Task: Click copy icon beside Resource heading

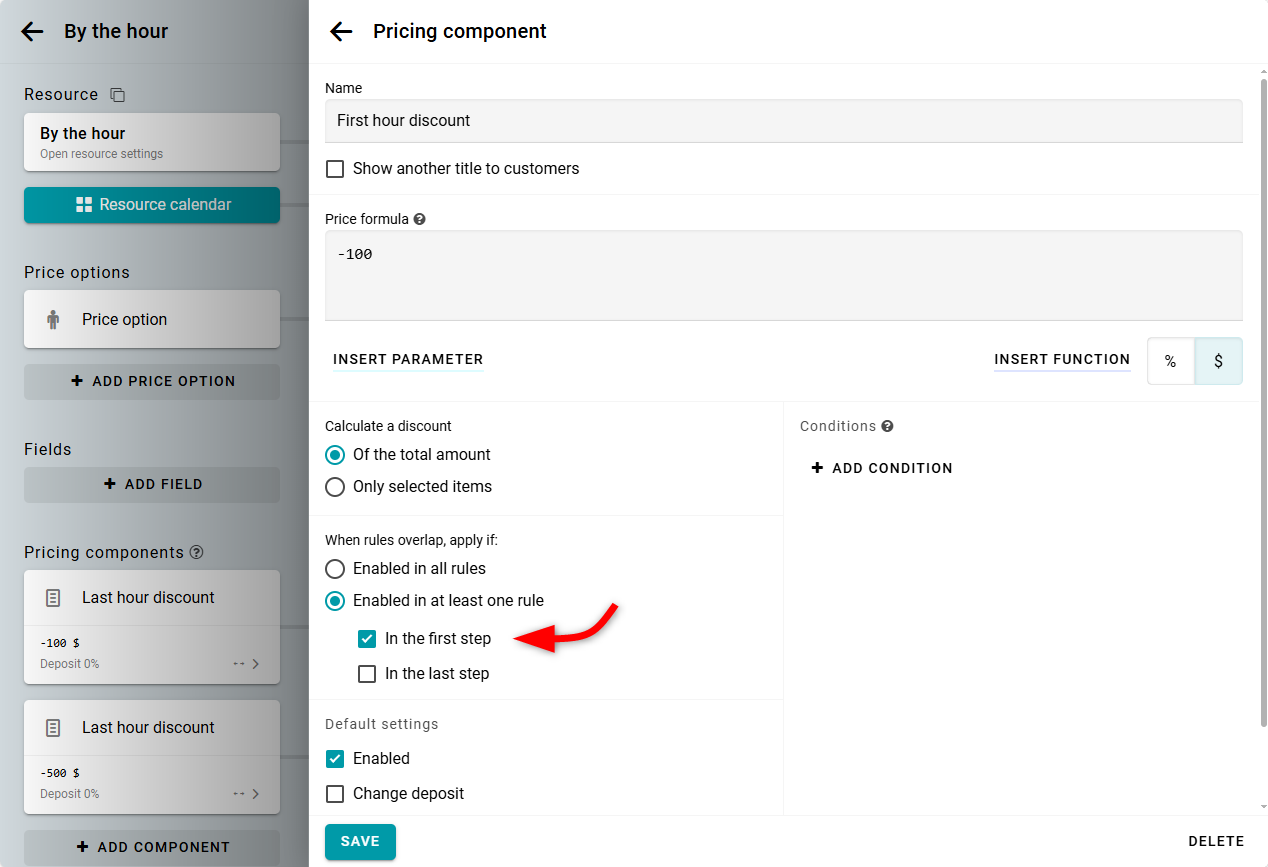Action: (x=117, y=95)
